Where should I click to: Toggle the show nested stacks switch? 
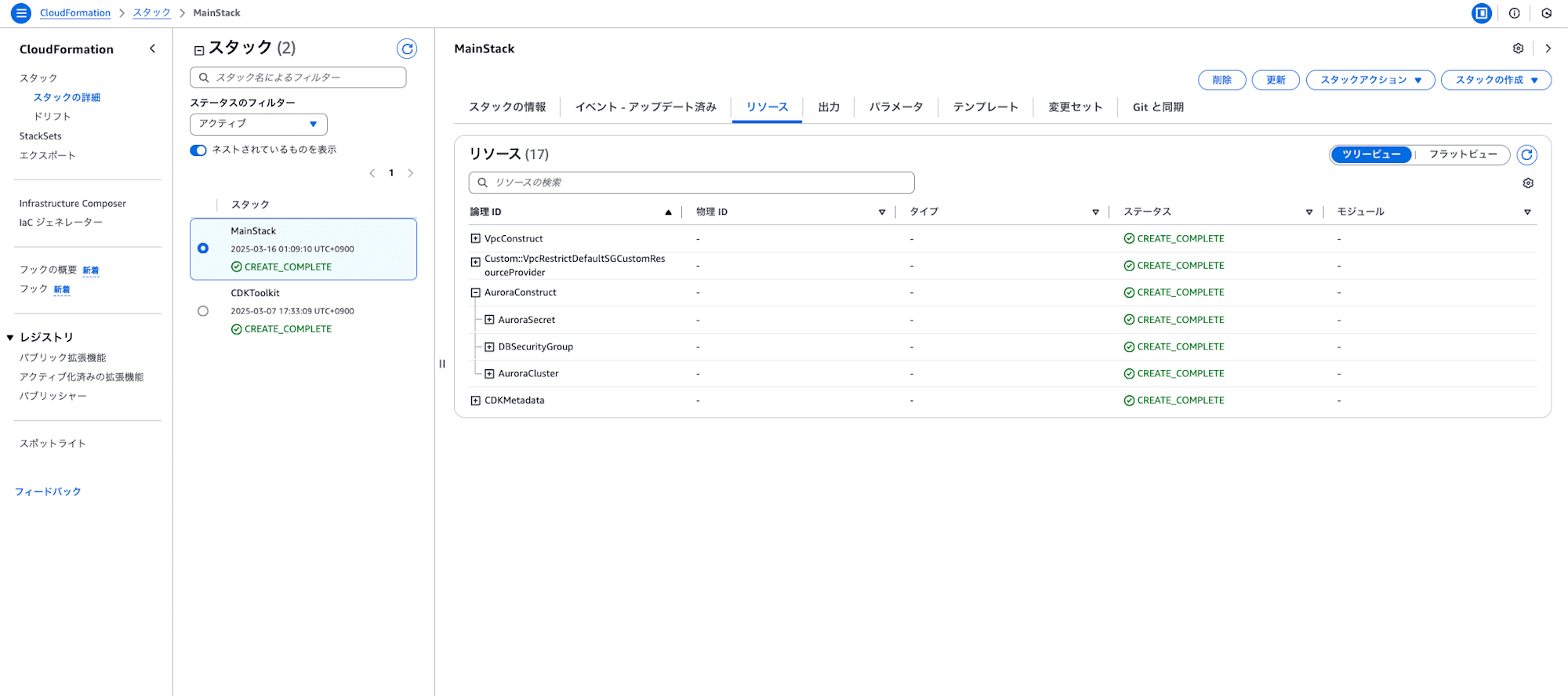[x=198, y=150]
